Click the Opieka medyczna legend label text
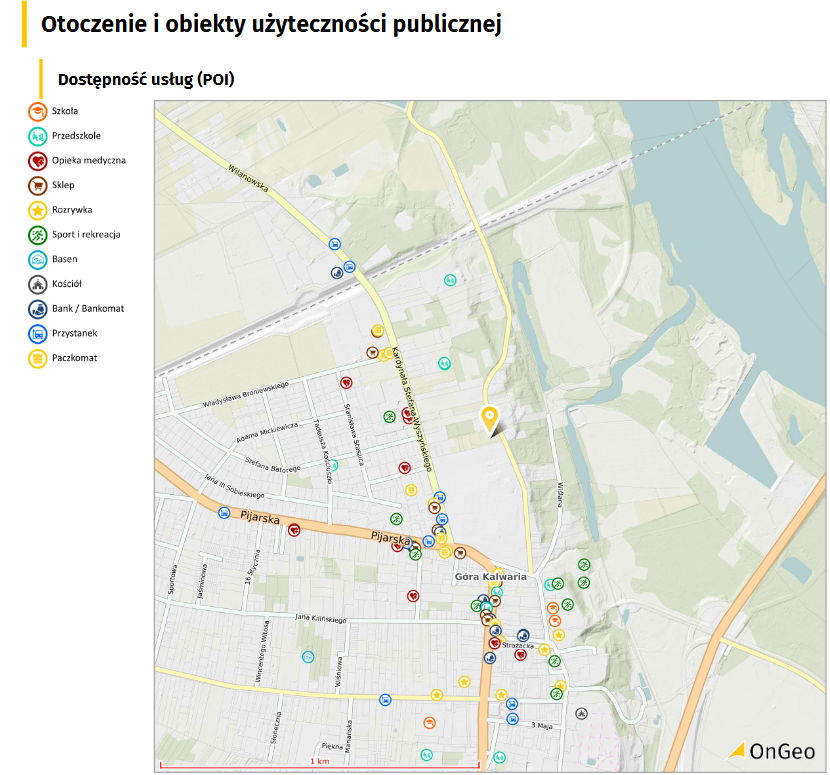Image resolution: width=830 pixels, height=775 pixels. (x=89, y=160)
